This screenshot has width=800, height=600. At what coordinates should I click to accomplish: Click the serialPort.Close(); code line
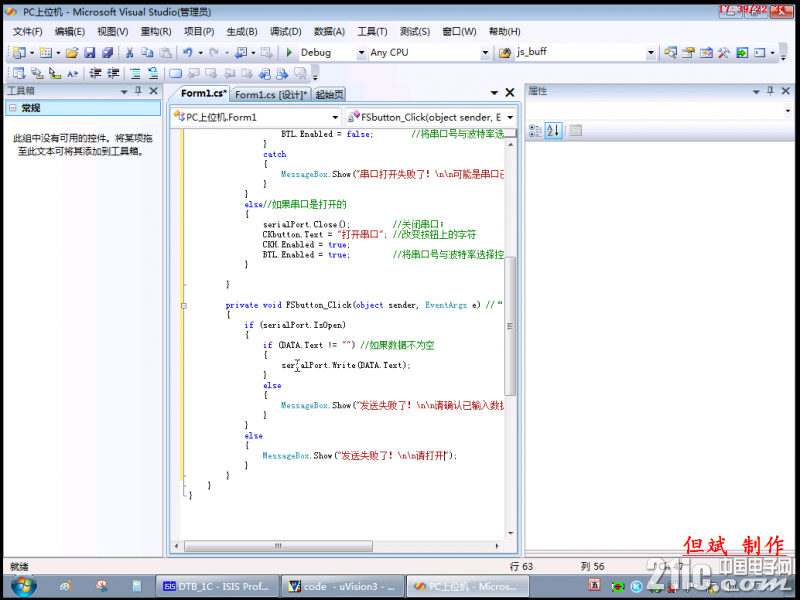click(307, 224)
